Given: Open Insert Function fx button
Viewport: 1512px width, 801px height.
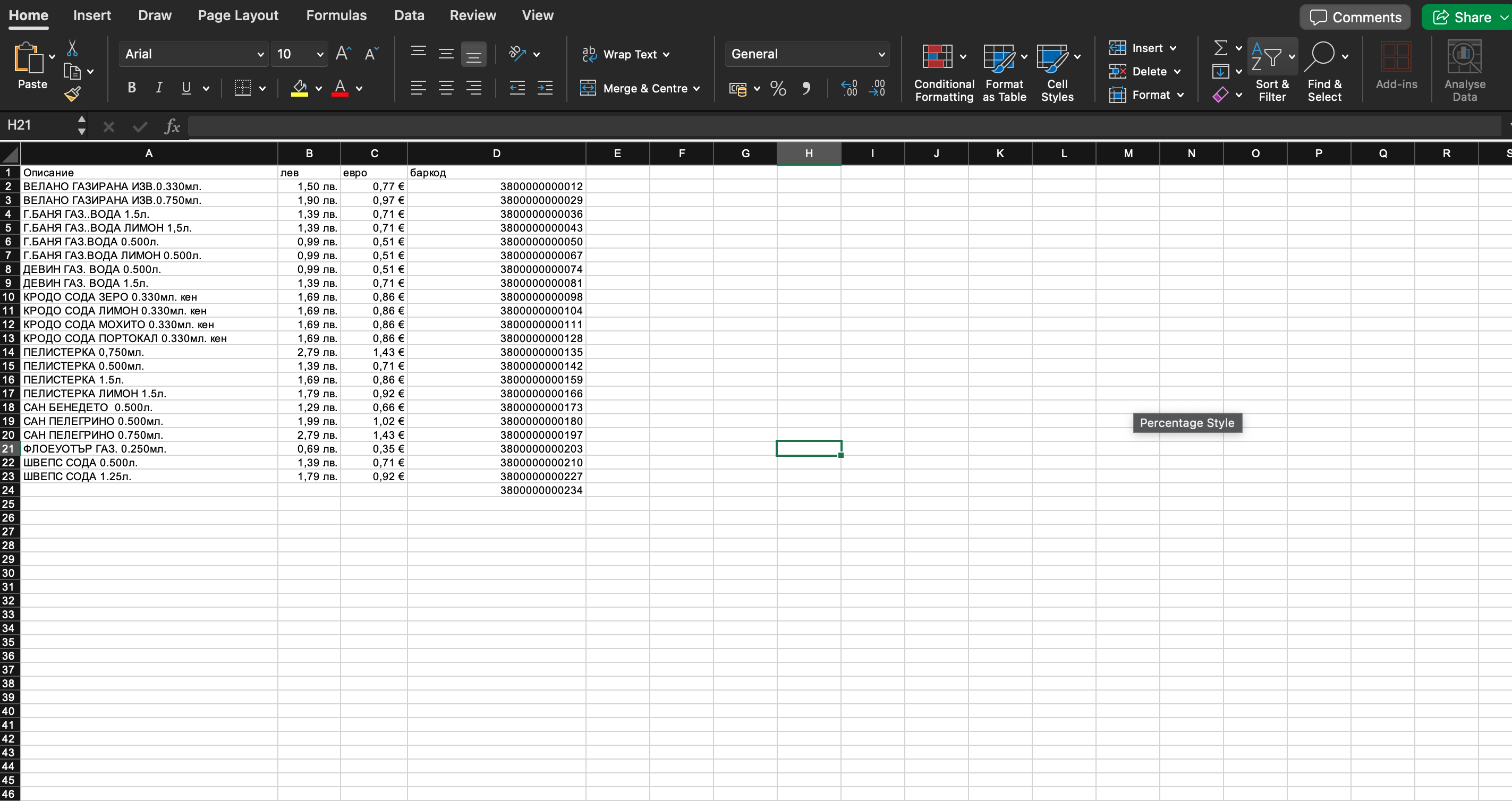Looking at the screenshot, I should (x=172, y=126).
